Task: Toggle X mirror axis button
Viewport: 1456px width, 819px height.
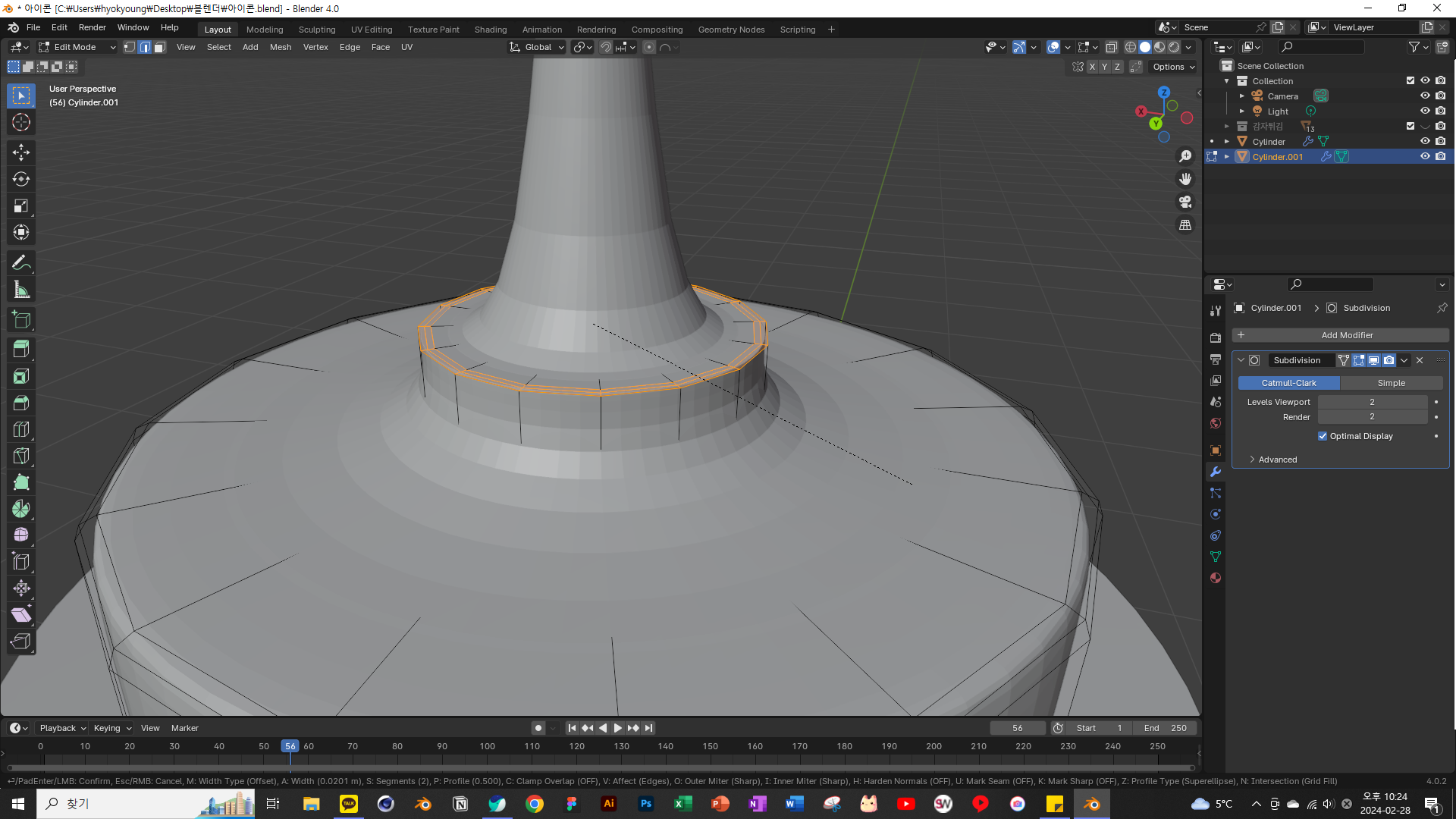Action: coord(1092,67)
